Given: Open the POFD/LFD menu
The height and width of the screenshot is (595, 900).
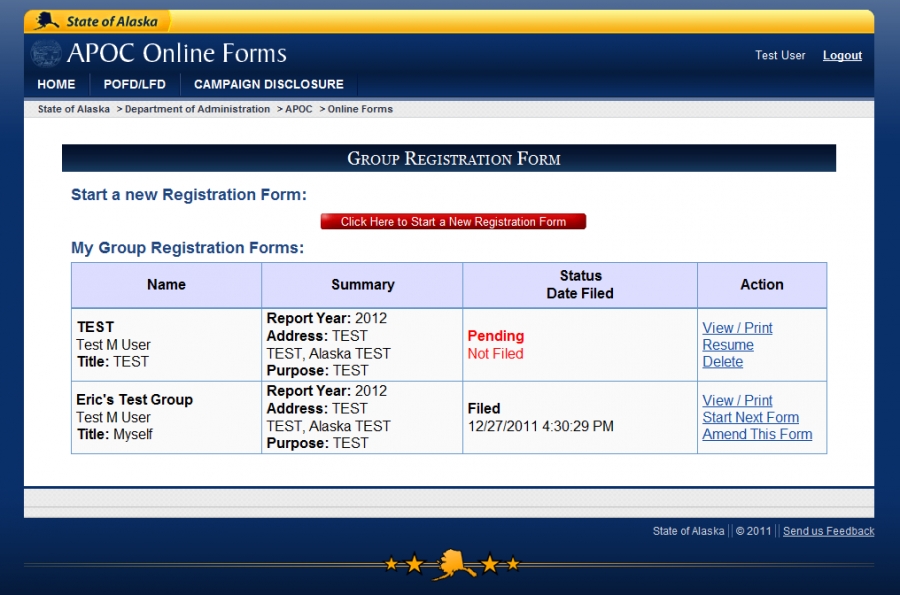Looking at the screenshot, I should coord(134,85).
